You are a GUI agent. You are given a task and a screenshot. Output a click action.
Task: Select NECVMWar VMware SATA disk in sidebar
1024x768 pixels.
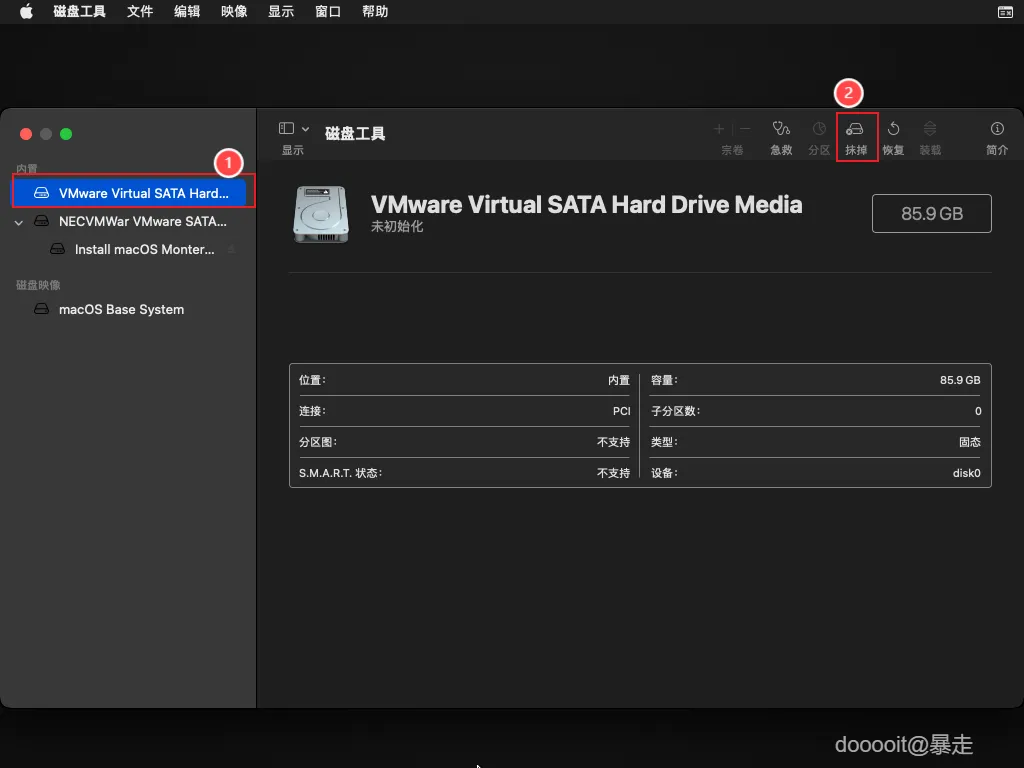[x=129, y=221]
